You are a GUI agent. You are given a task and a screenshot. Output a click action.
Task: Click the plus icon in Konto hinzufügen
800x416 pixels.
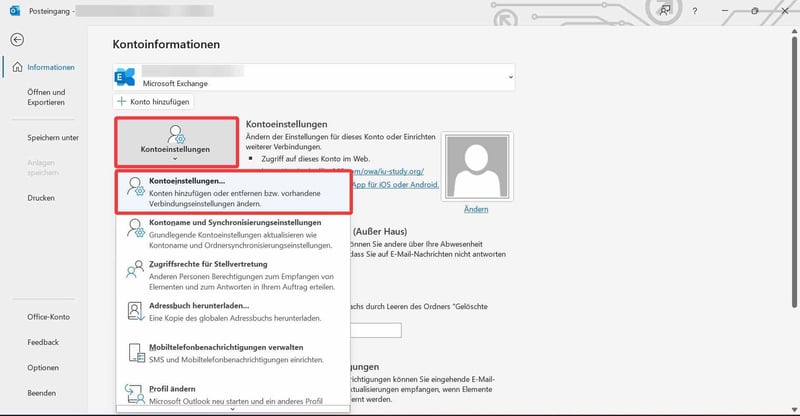click(x=121, y=102)
